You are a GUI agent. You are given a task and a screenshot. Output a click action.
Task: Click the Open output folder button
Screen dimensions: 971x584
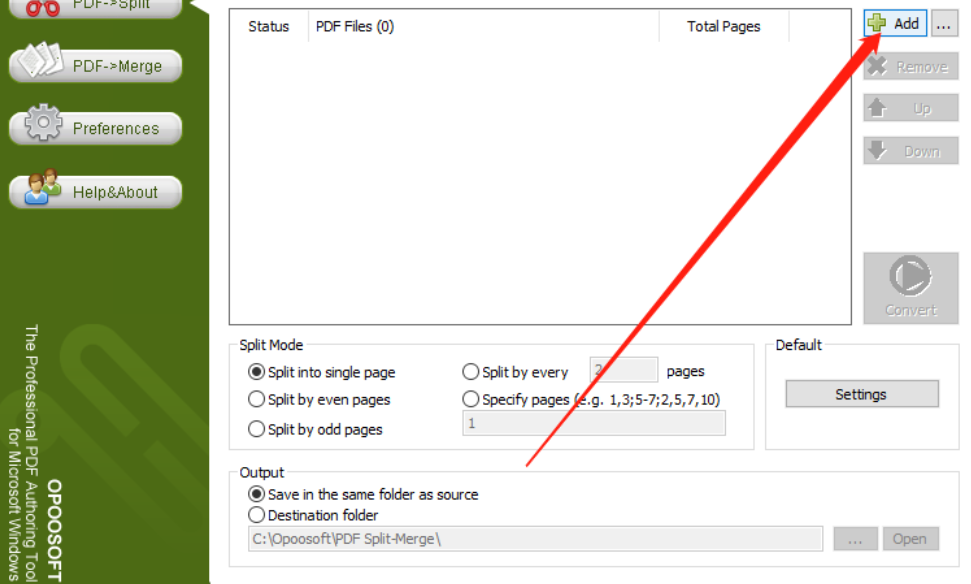point(911,539)
